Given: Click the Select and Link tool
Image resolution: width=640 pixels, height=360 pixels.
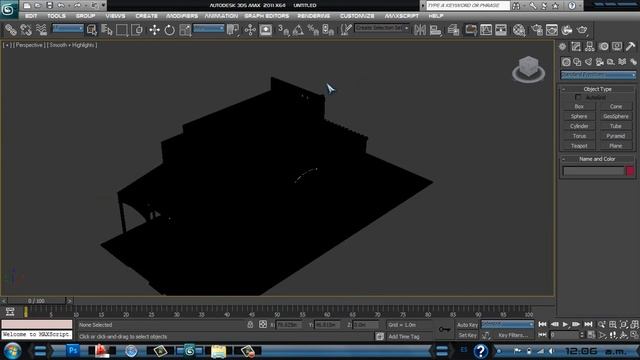Looking at the screenshot, I should (x=11, y=30).
